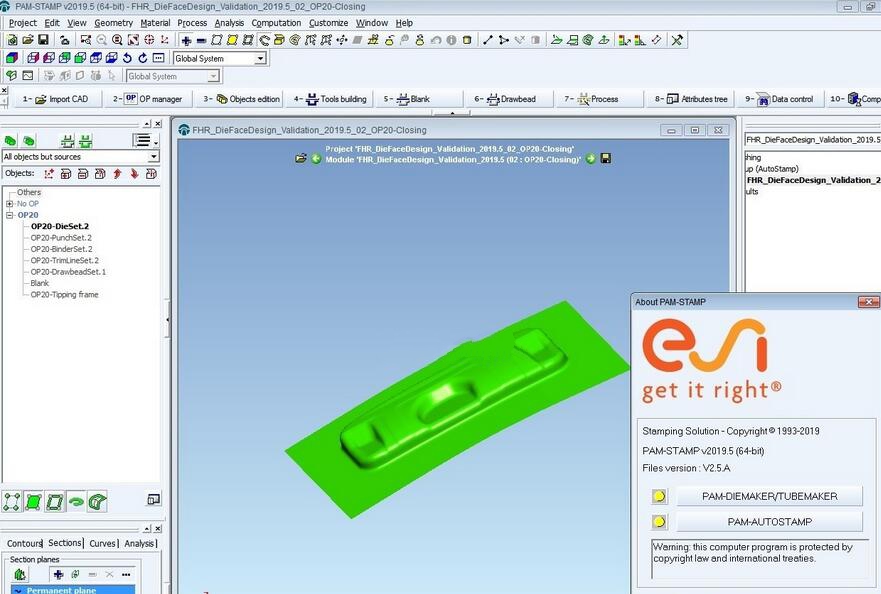Click the green section planes icon

pos(20,574)
